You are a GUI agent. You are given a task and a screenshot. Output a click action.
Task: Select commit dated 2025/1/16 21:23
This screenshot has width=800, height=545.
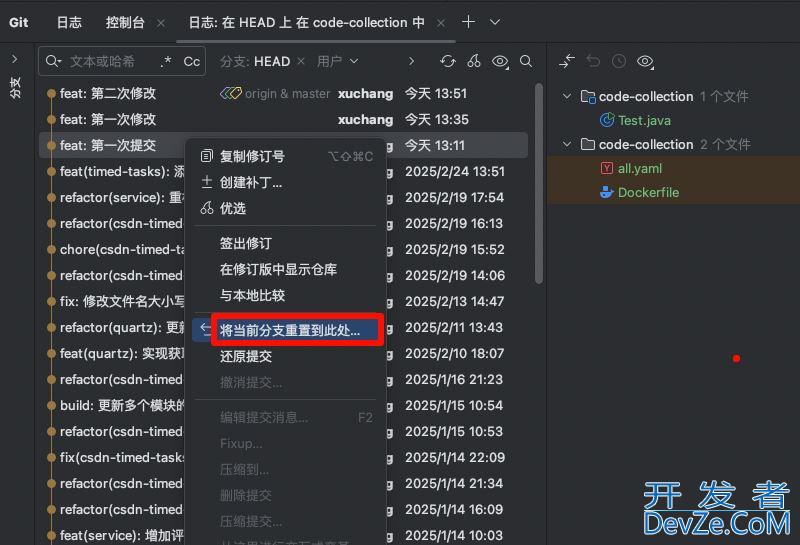tap(283, 379)
